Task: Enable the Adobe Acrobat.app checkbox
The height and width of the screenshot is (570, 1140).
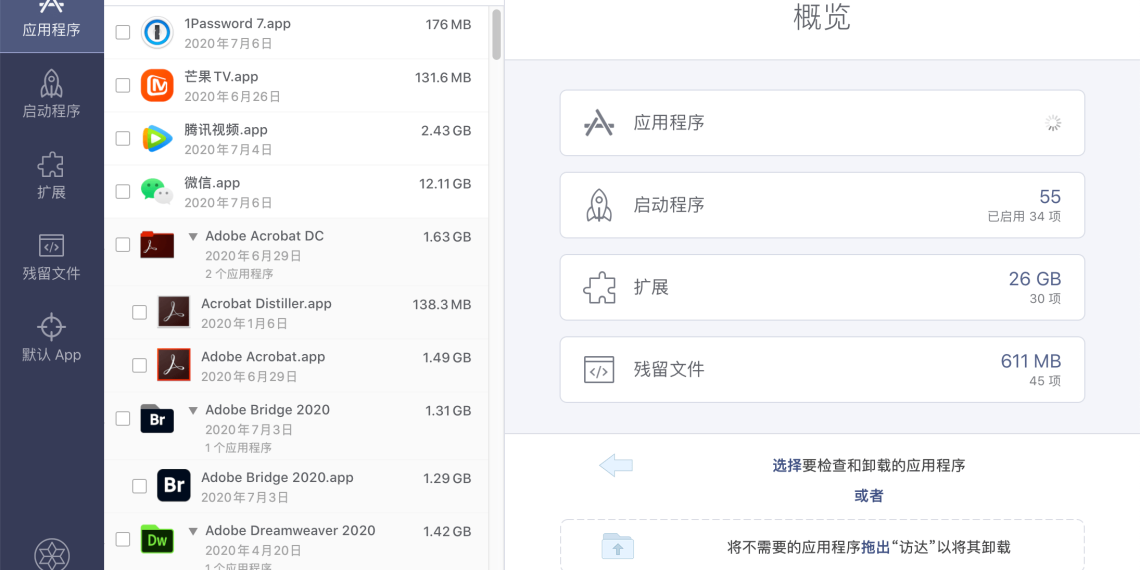Action: 140,366
